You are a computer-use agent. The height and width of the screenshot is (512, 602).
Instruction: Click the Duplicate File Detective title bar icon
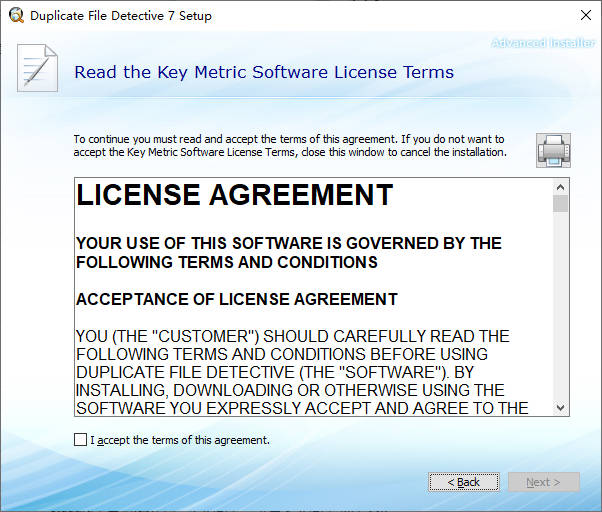(x=14, y=16)
